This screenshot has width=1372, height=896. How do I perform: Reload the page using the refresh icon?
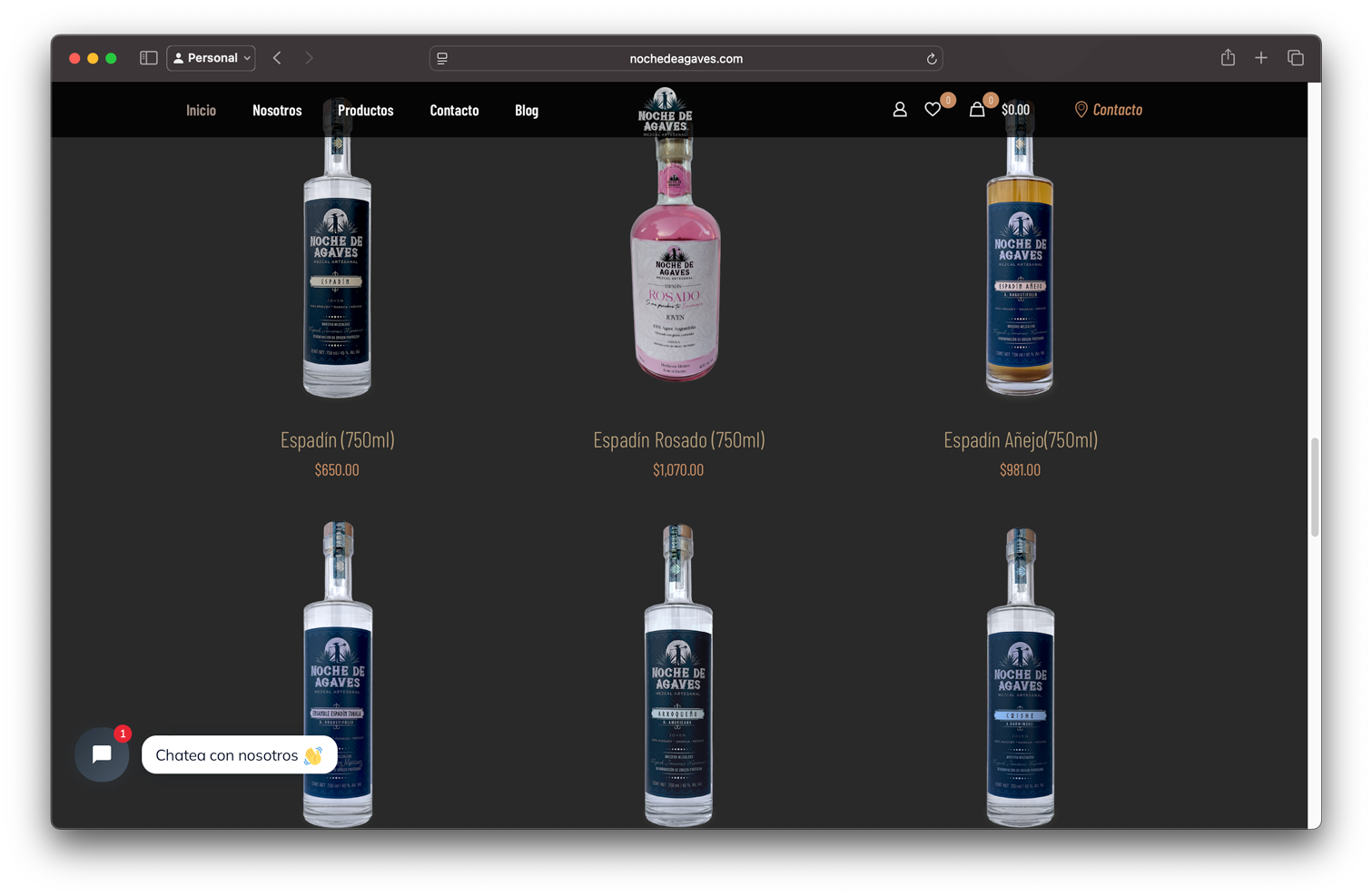(x=931, y=58)
